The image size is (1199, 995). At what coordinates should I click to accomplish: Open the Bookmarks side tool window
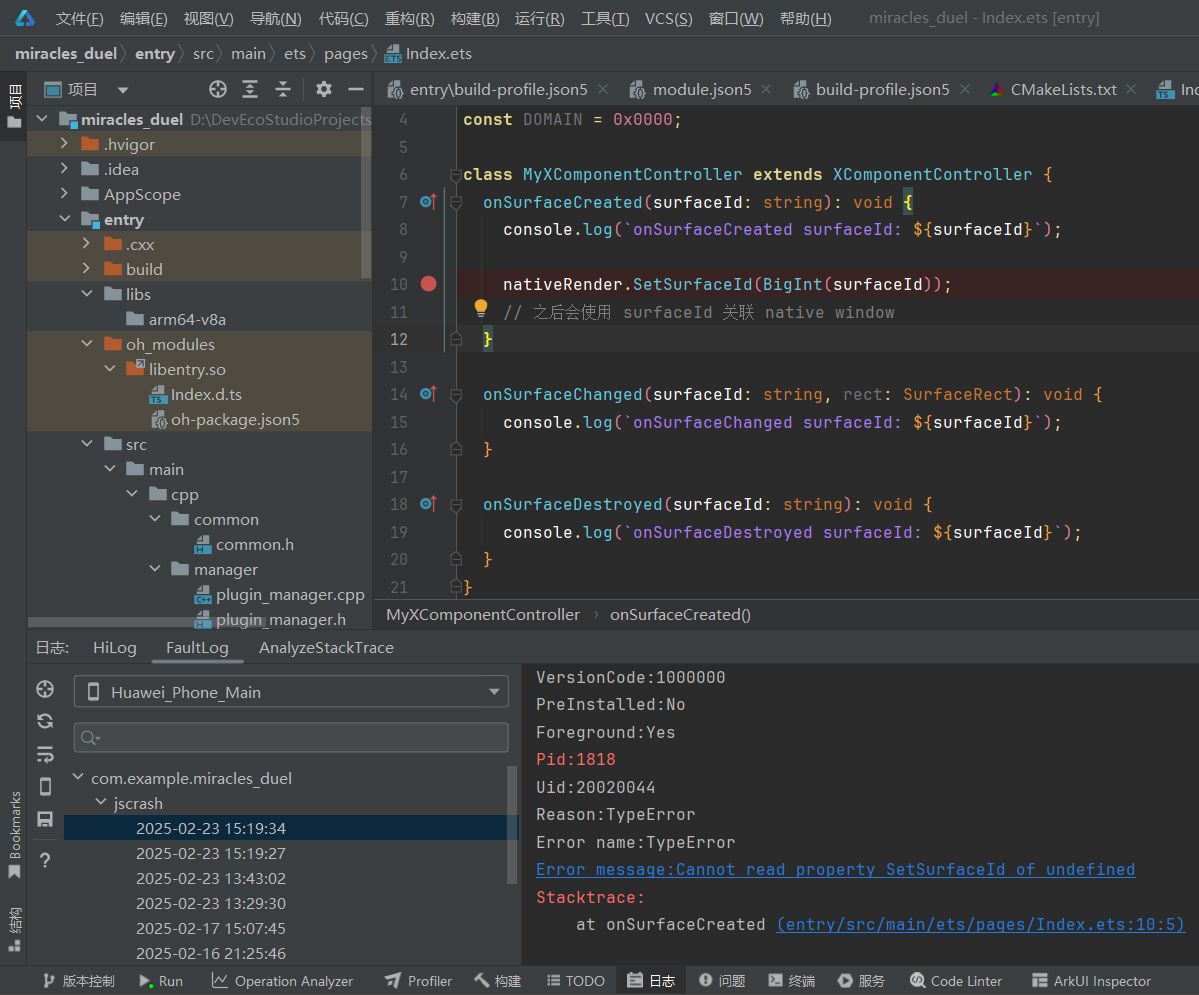coord(15,834)
